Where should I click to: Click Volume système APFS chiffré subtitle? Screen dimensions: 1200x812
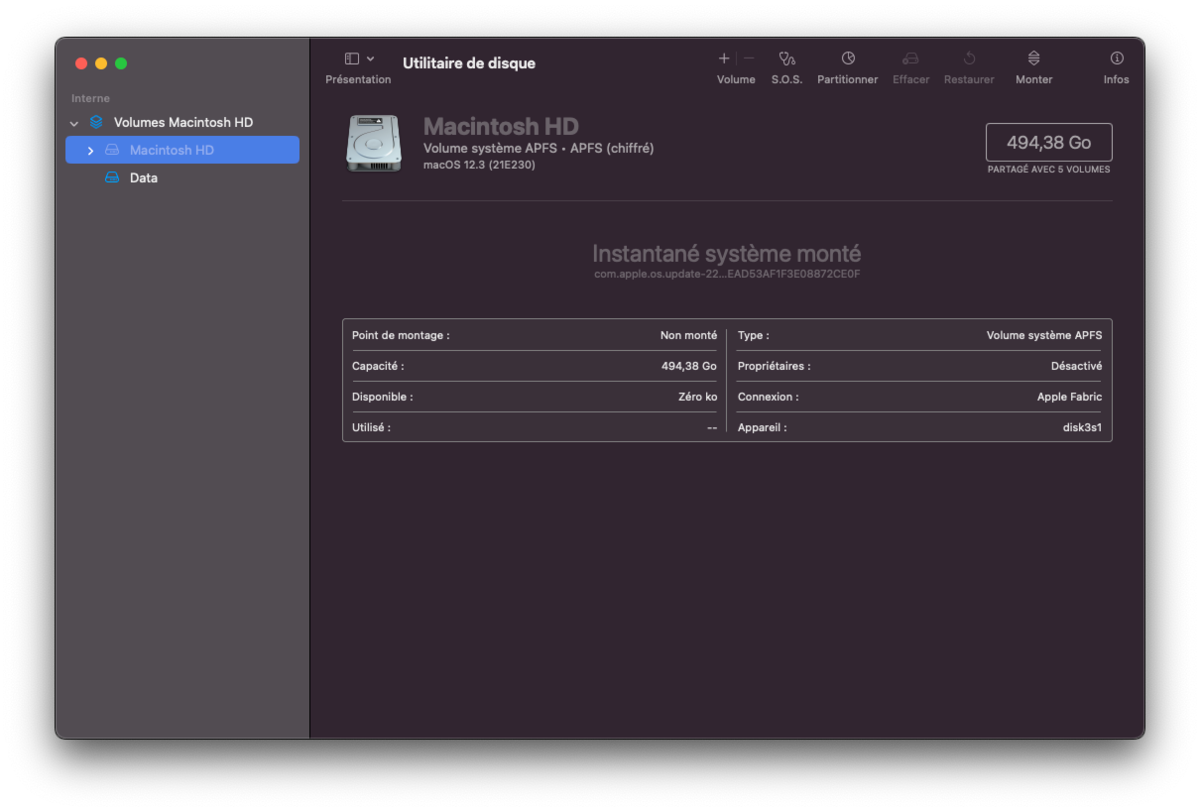pos(538,148)
